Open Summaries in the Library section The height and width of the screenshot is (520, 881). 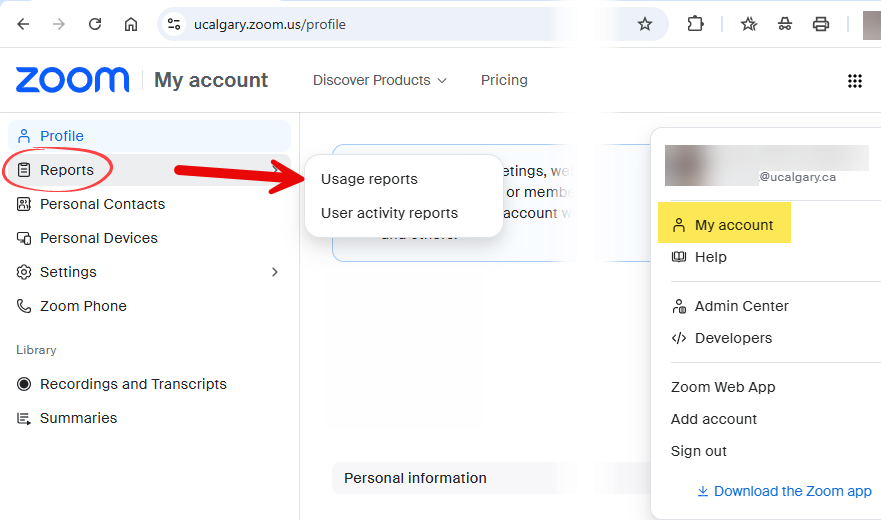pyautogui.click(x=78, y=418)
